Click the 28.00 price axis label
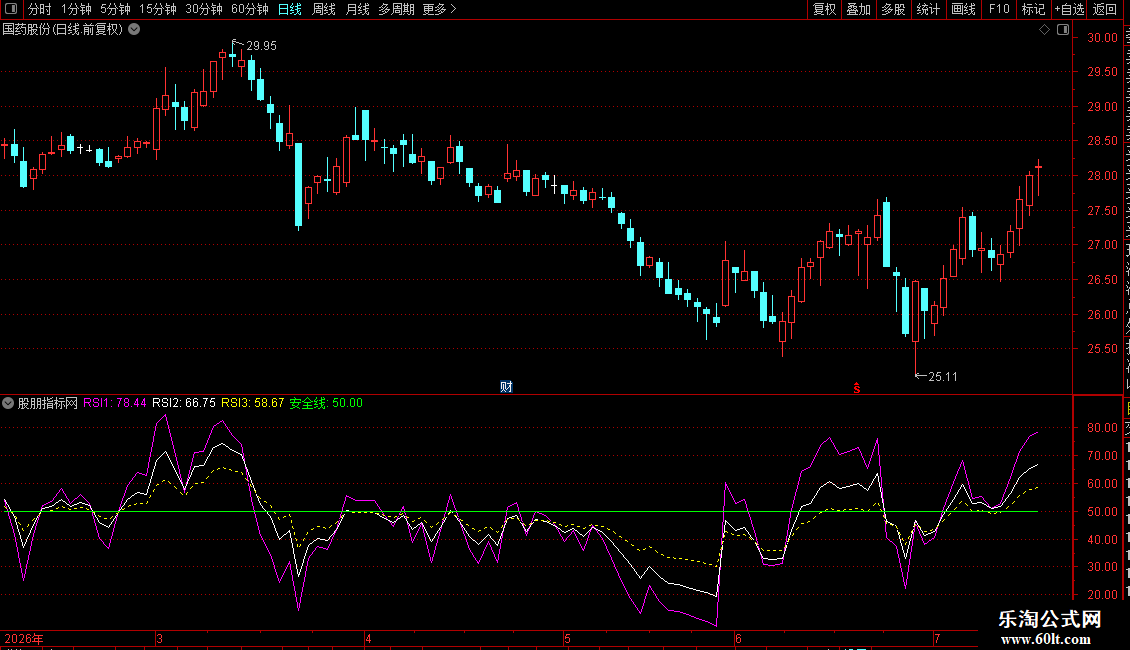Image resolution: width=1130 pixels, height=650 pixels. [x=1102, y=175]
